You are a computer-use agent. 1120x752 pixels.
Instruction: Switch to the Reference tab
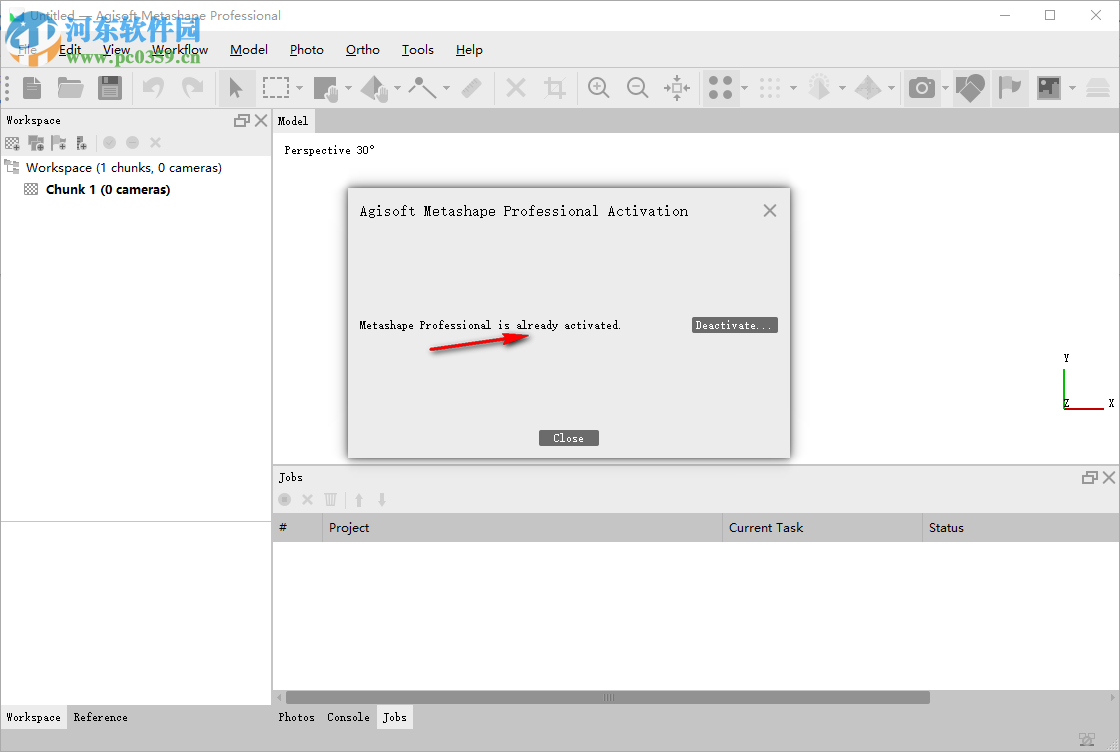(100, 717)
